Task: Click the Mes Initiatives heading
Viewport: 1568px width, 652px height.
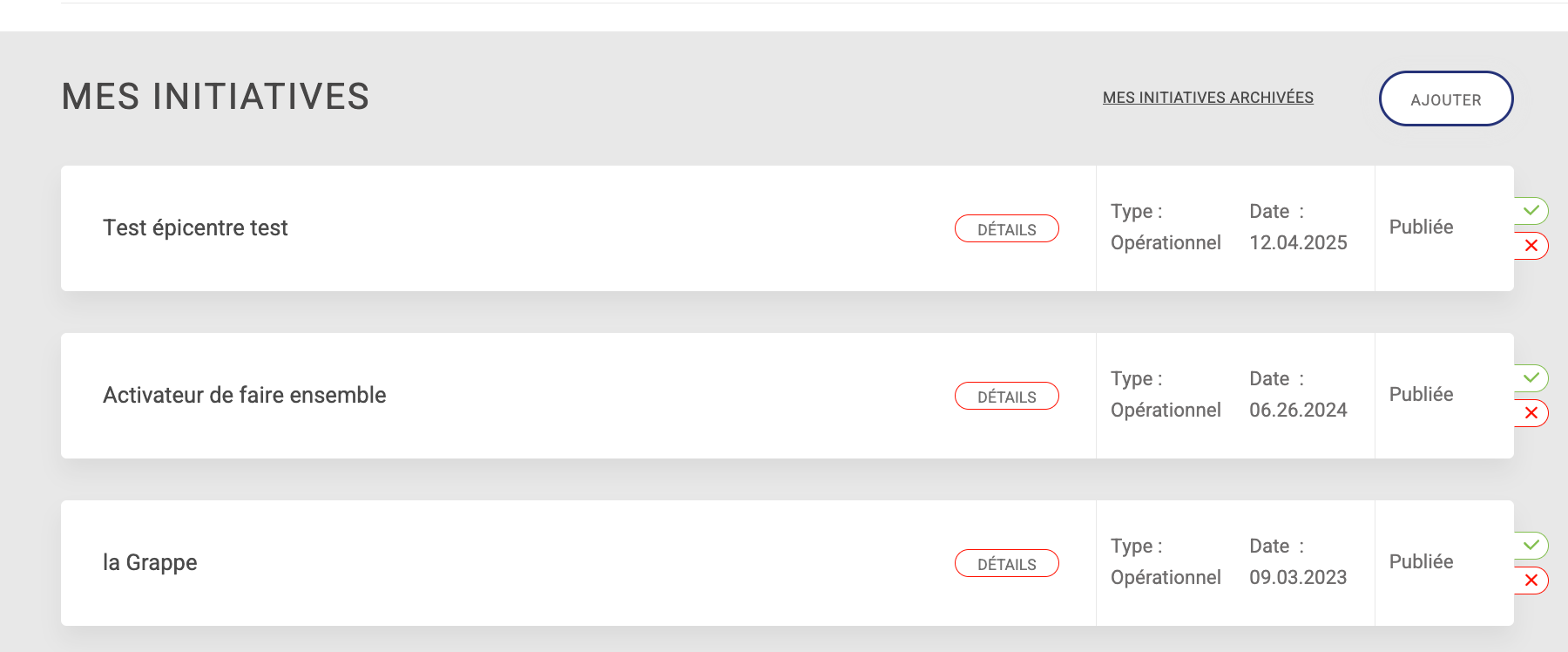Action: (215, 97)
